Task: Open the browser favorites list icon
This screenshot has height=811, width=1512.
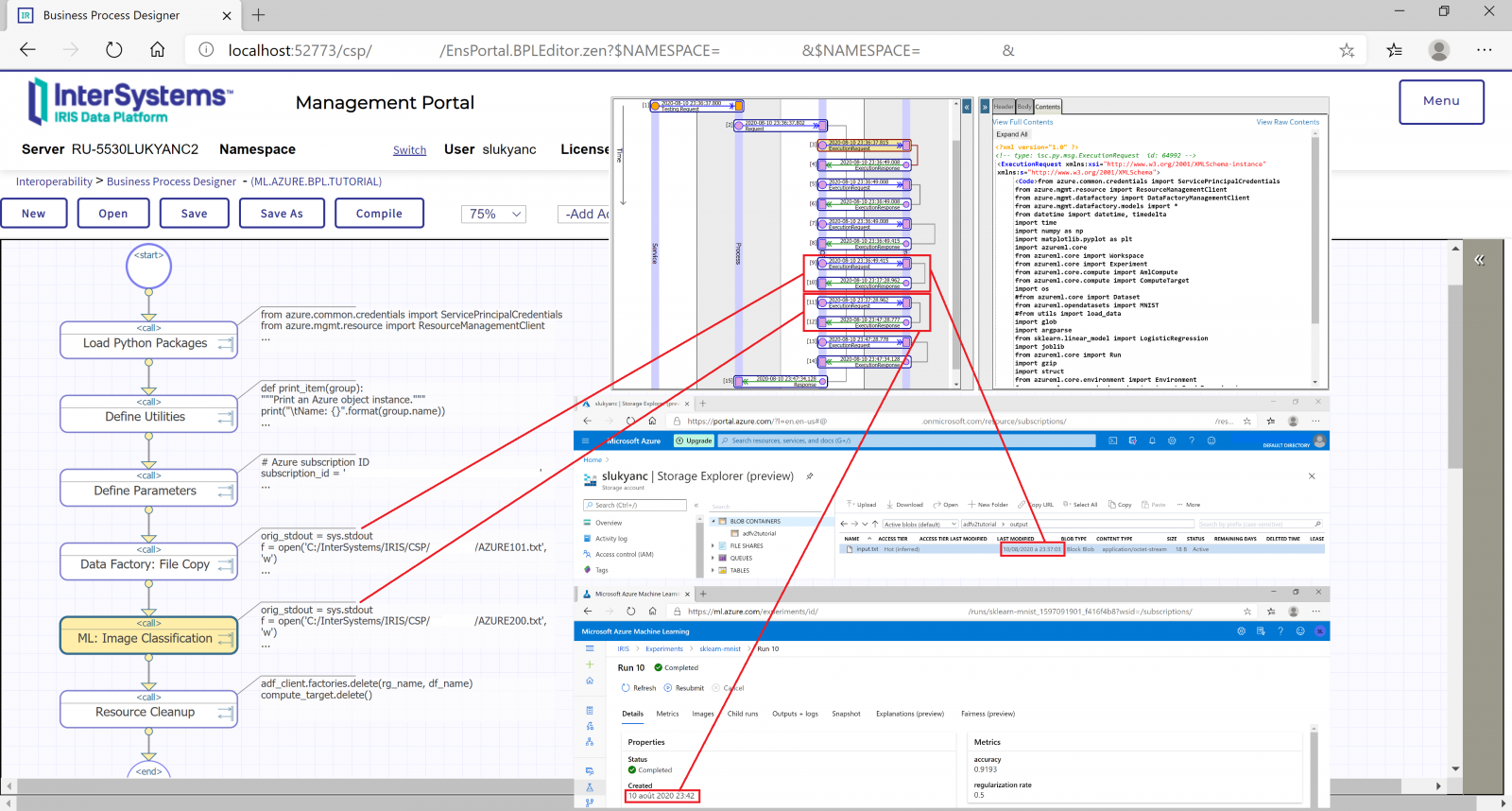Action: tap(1395, 50)
